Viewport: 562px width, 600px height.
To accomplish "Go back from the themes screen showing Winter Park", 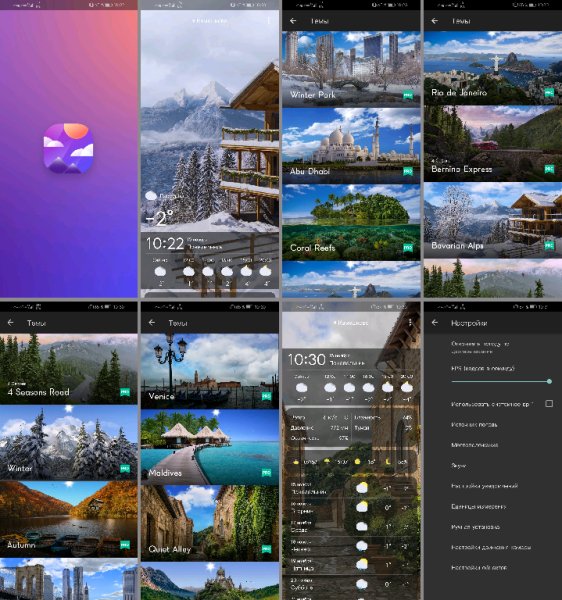I will (x=293, y=21).
